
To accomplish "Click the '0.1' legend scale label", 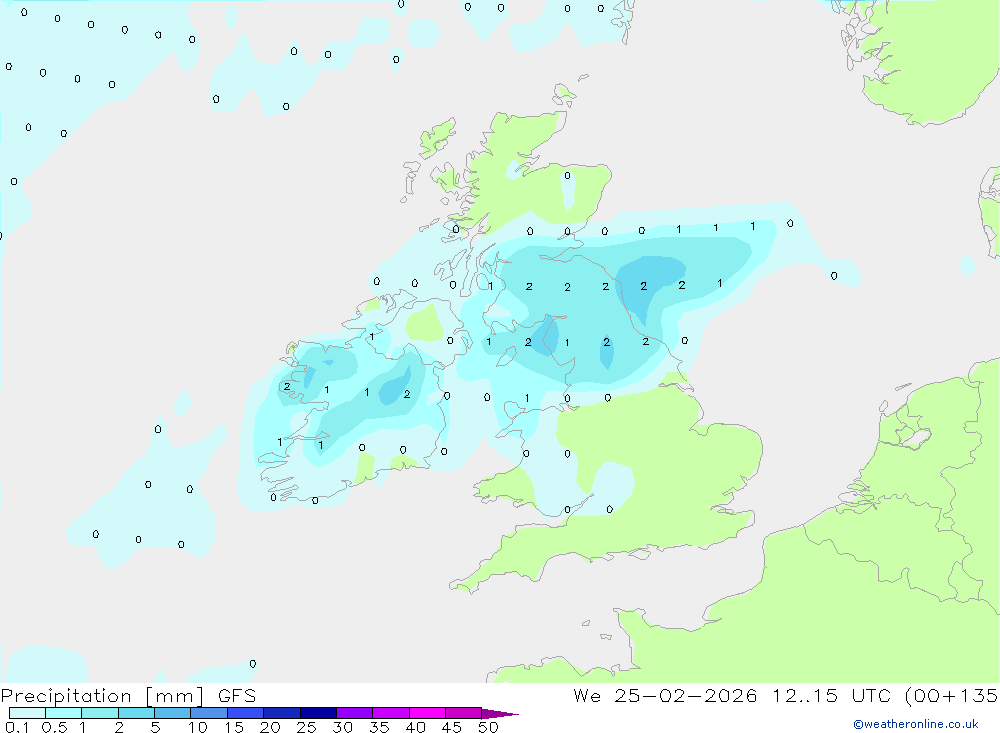I will (17, 727).
